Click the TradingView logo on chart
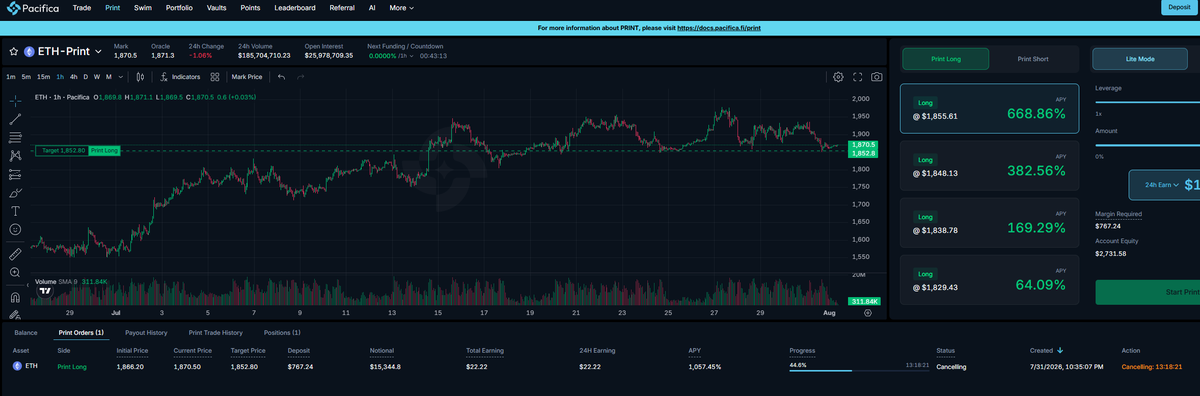The image size is (1200, 396). (x=46, y=292)
